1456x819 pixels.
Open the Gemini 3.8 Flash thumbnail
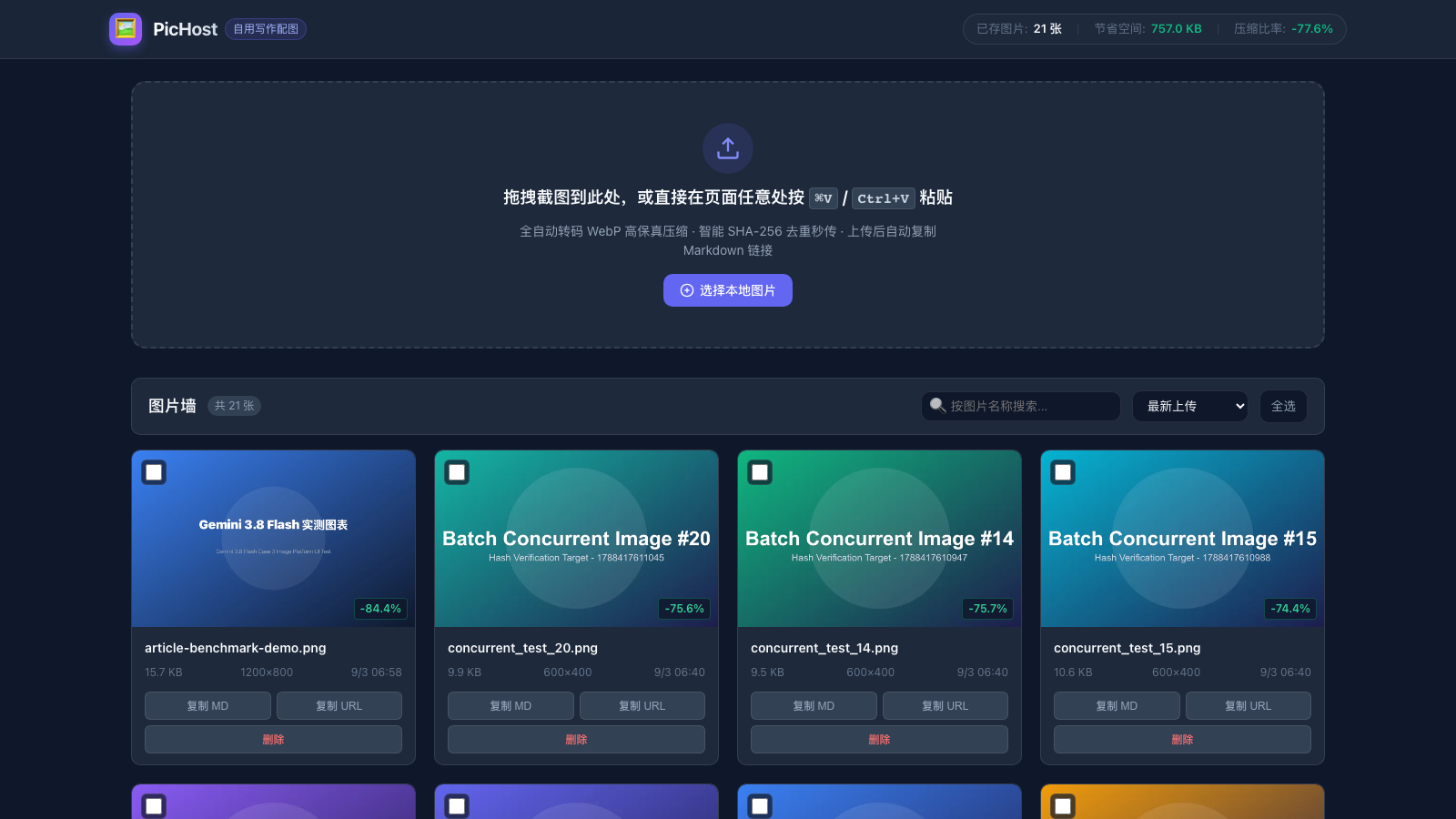(x=273, y=539)
